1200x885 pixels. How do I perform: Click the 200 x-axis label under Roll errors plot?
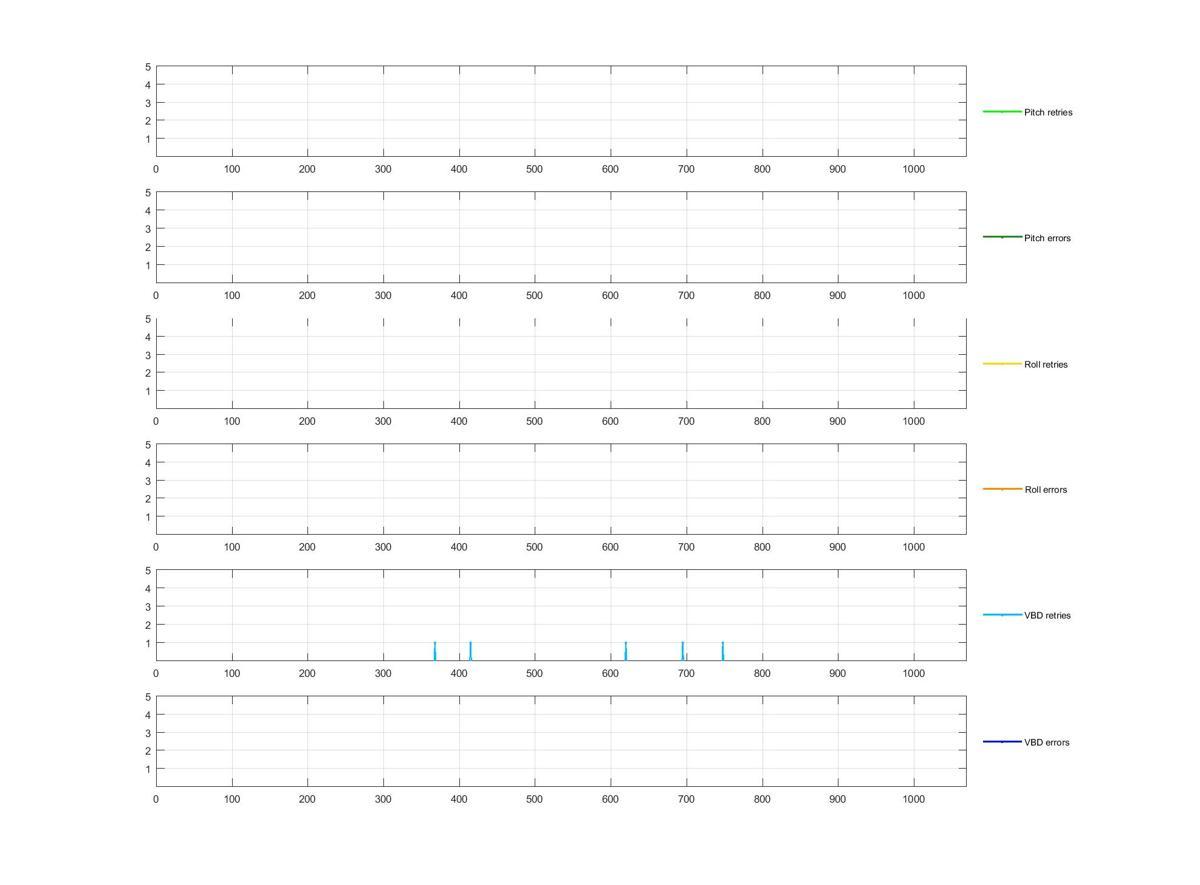(307, 548)
